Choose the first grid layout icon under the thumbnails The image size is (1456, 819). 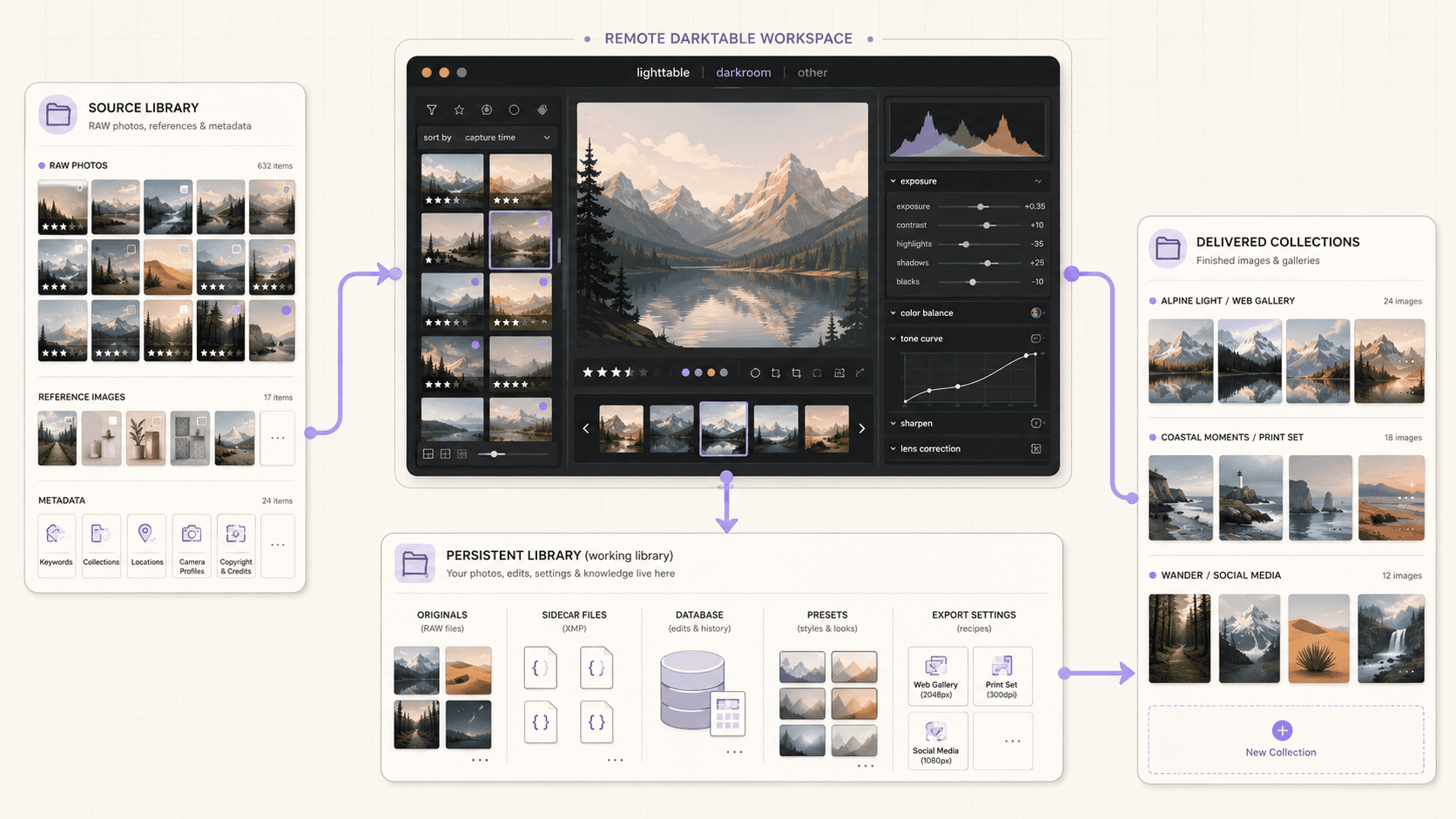(428, 454)
